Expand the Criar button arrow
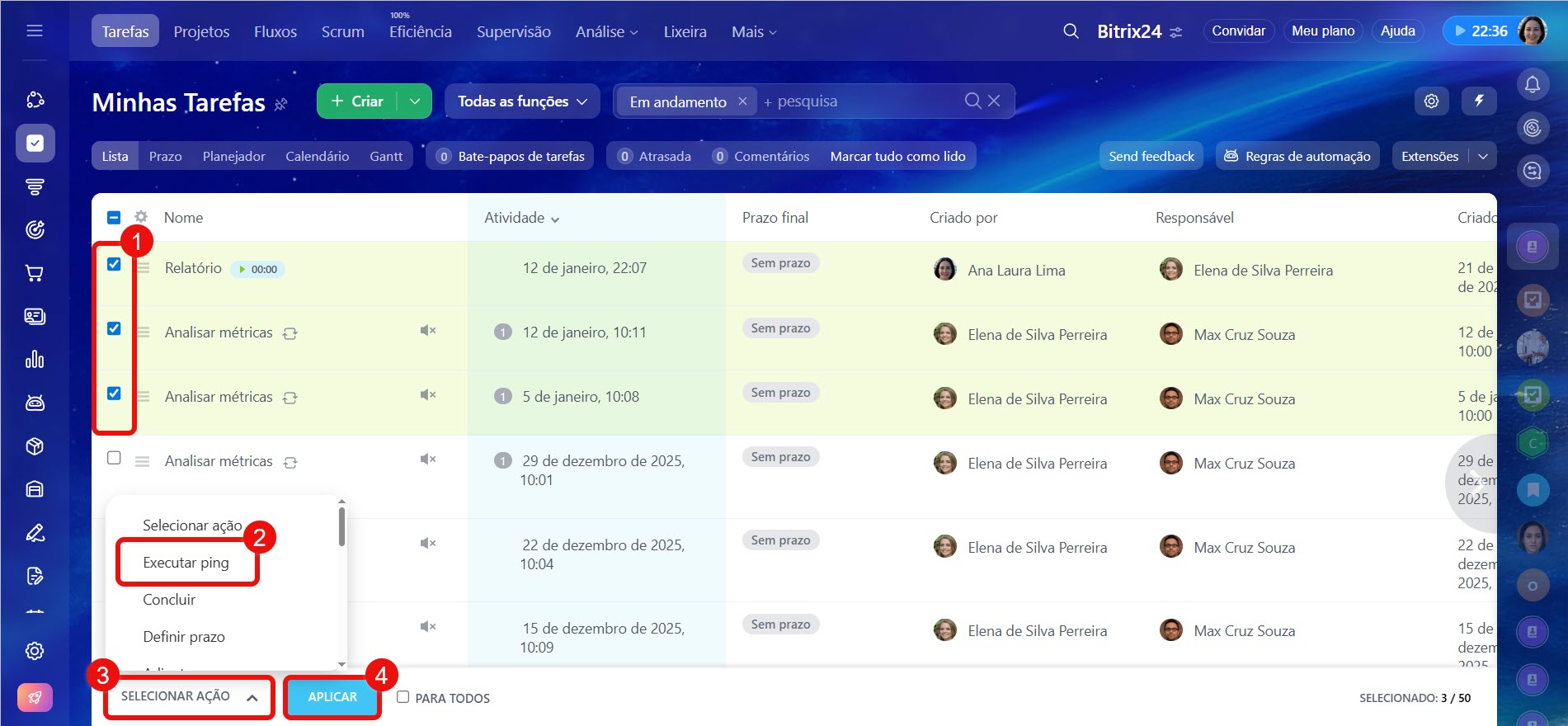Image resolution: width=1568 pixels, height=726 pixels. click(415, 101)
